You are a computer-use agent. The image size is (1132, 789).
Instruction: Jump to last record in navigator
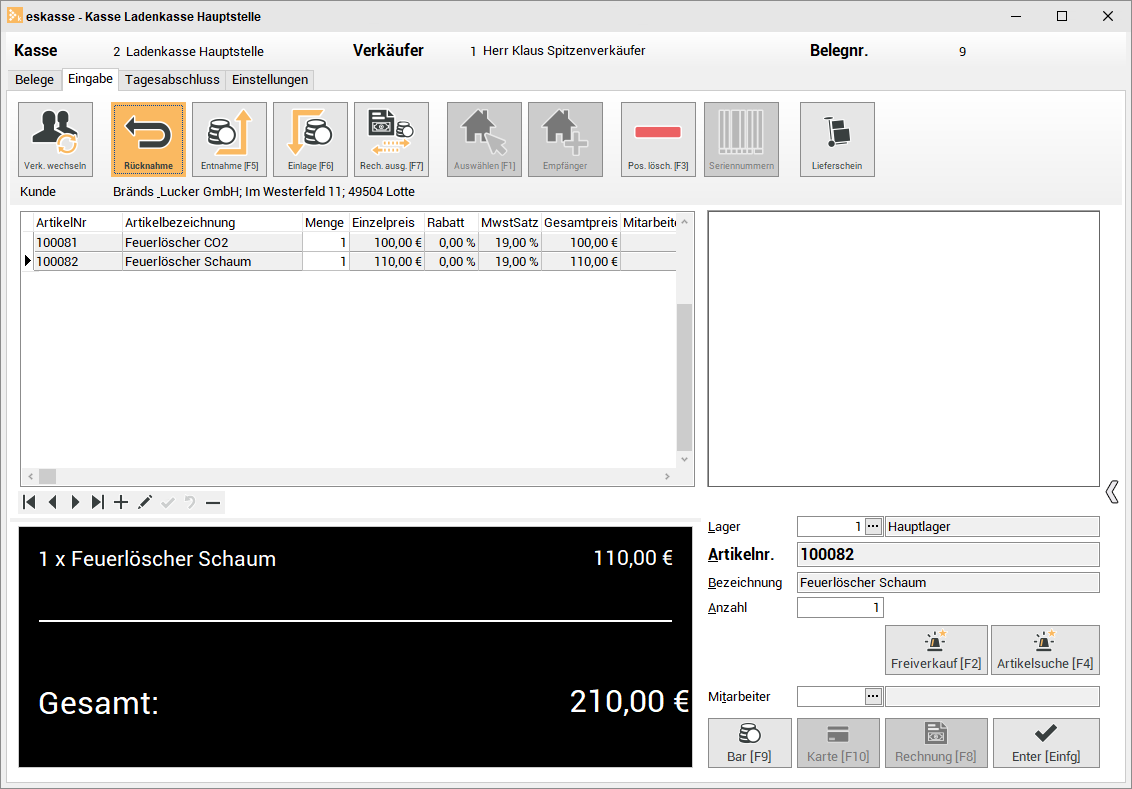pos(98,502)
